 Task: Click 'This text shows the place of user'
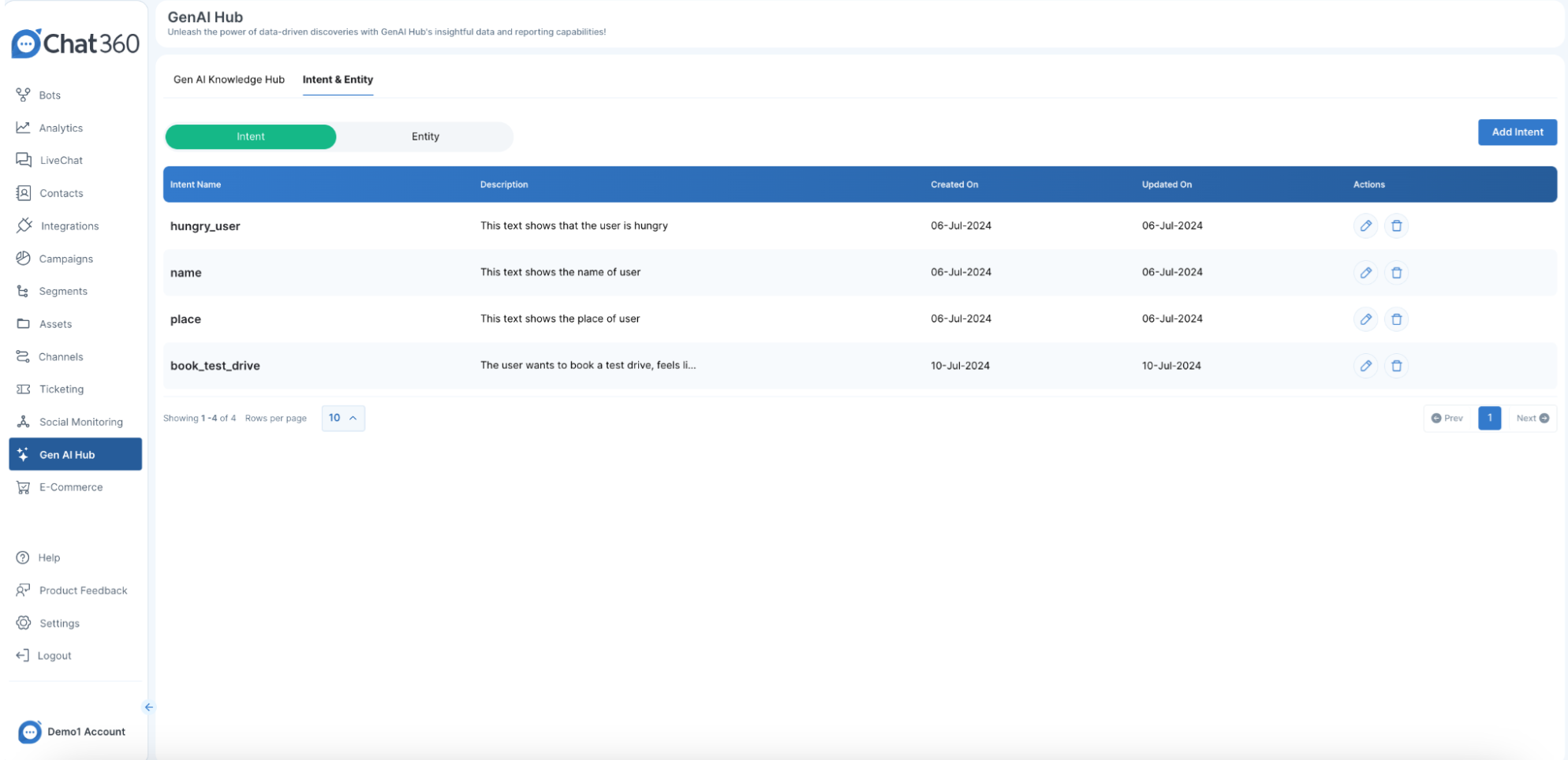[x=560, y=319]
